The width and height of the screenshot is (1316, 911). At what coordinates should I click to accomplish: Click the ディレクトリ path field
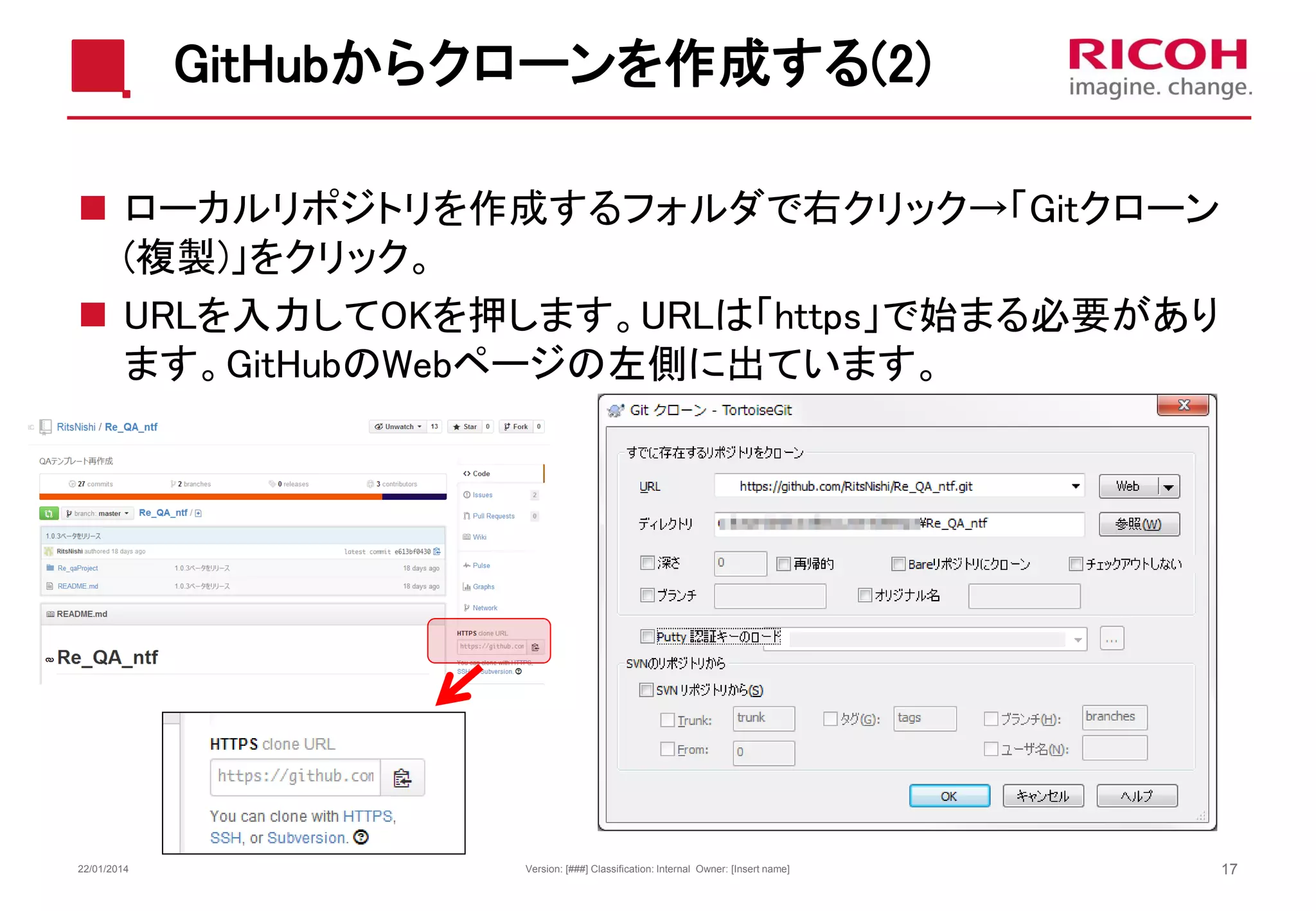pos(900,524)
